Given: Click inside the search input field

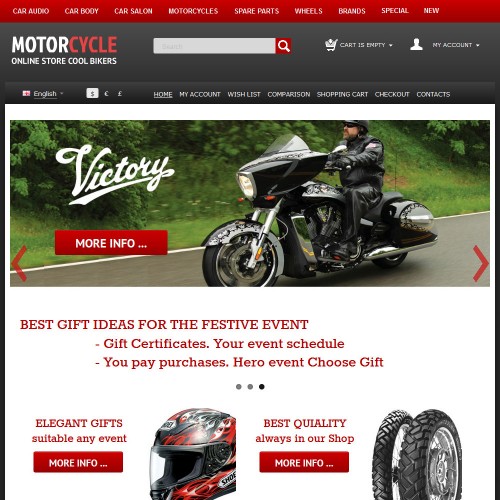Looking at the screenshot, I should [x=214, y=46].
